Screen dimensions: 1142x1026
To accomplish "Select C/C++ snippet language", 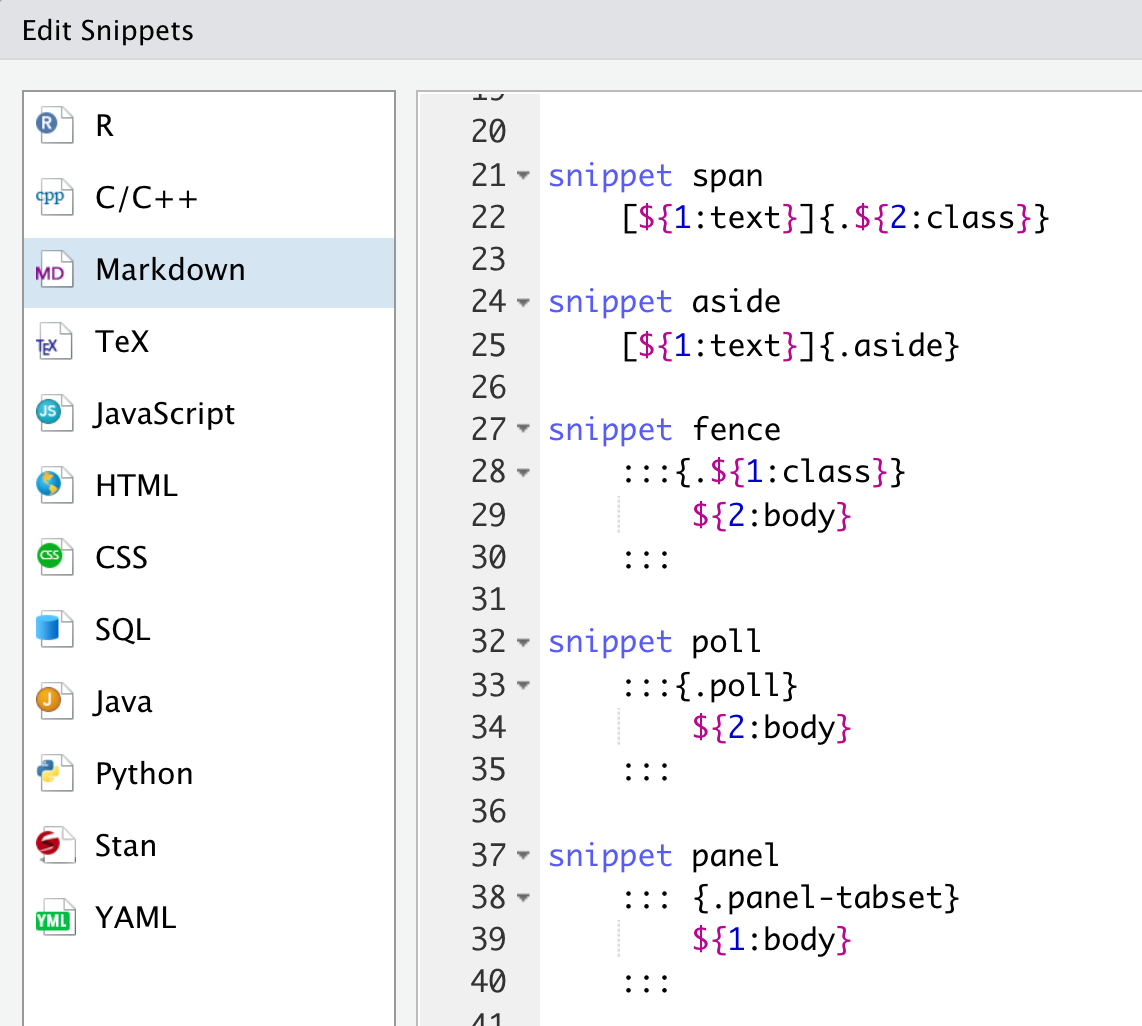I will 209,197.
